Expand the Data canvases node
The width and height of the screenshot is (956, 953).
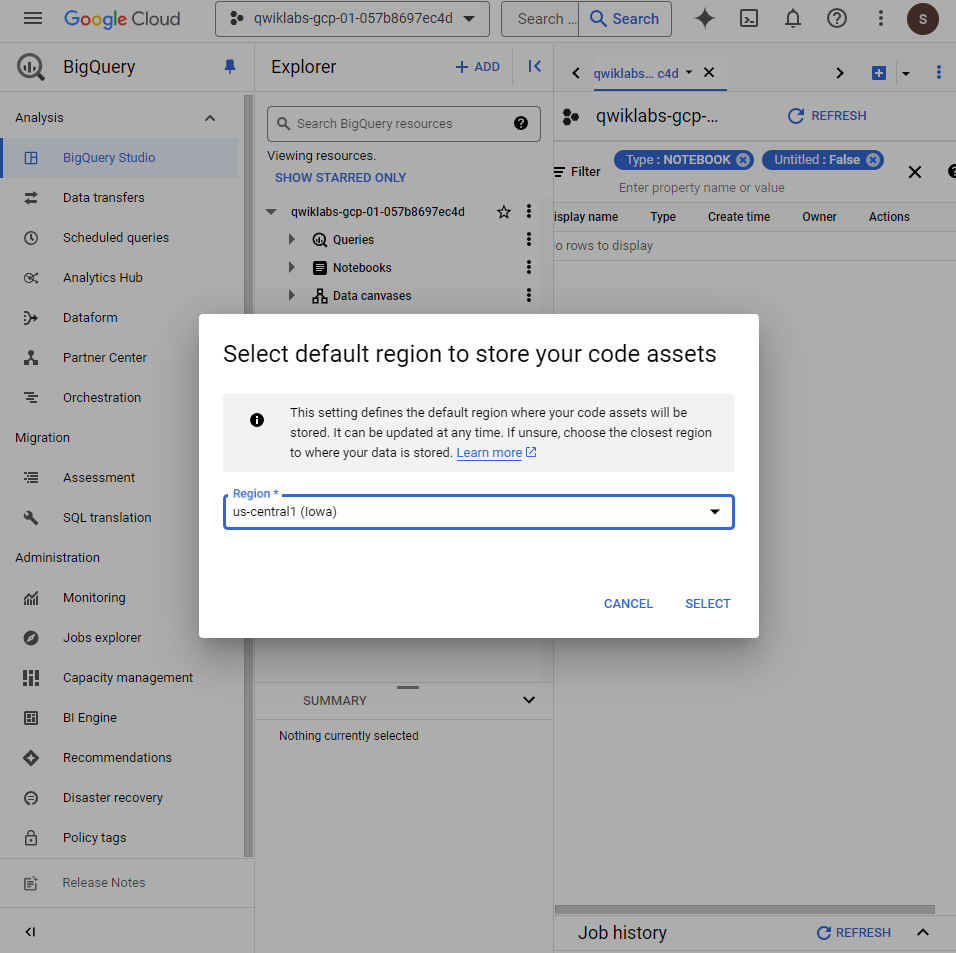pos(291,295)
